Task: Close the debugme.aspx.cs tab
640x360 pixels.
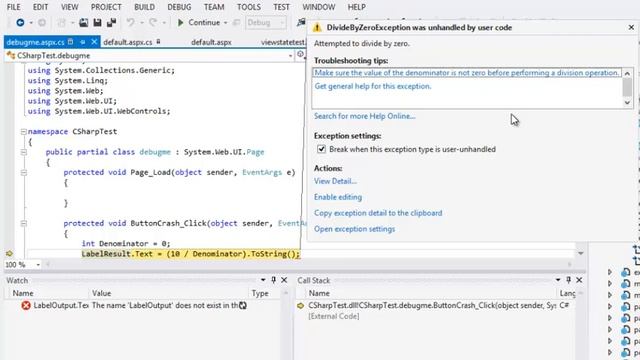Action: (94, 42)
